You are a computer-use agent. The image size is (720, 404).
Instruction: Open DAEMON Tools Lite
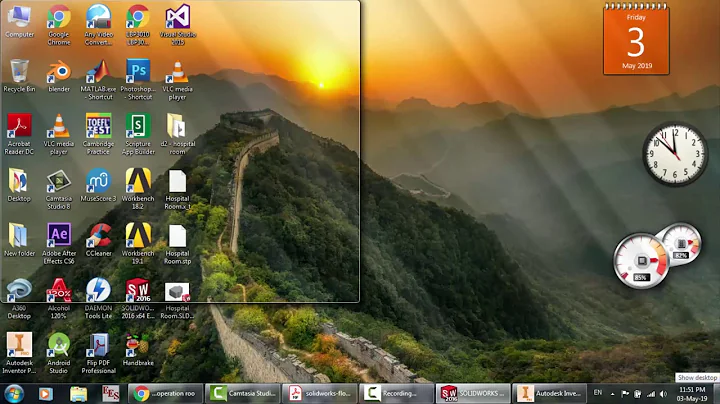(x=98, y=298)
